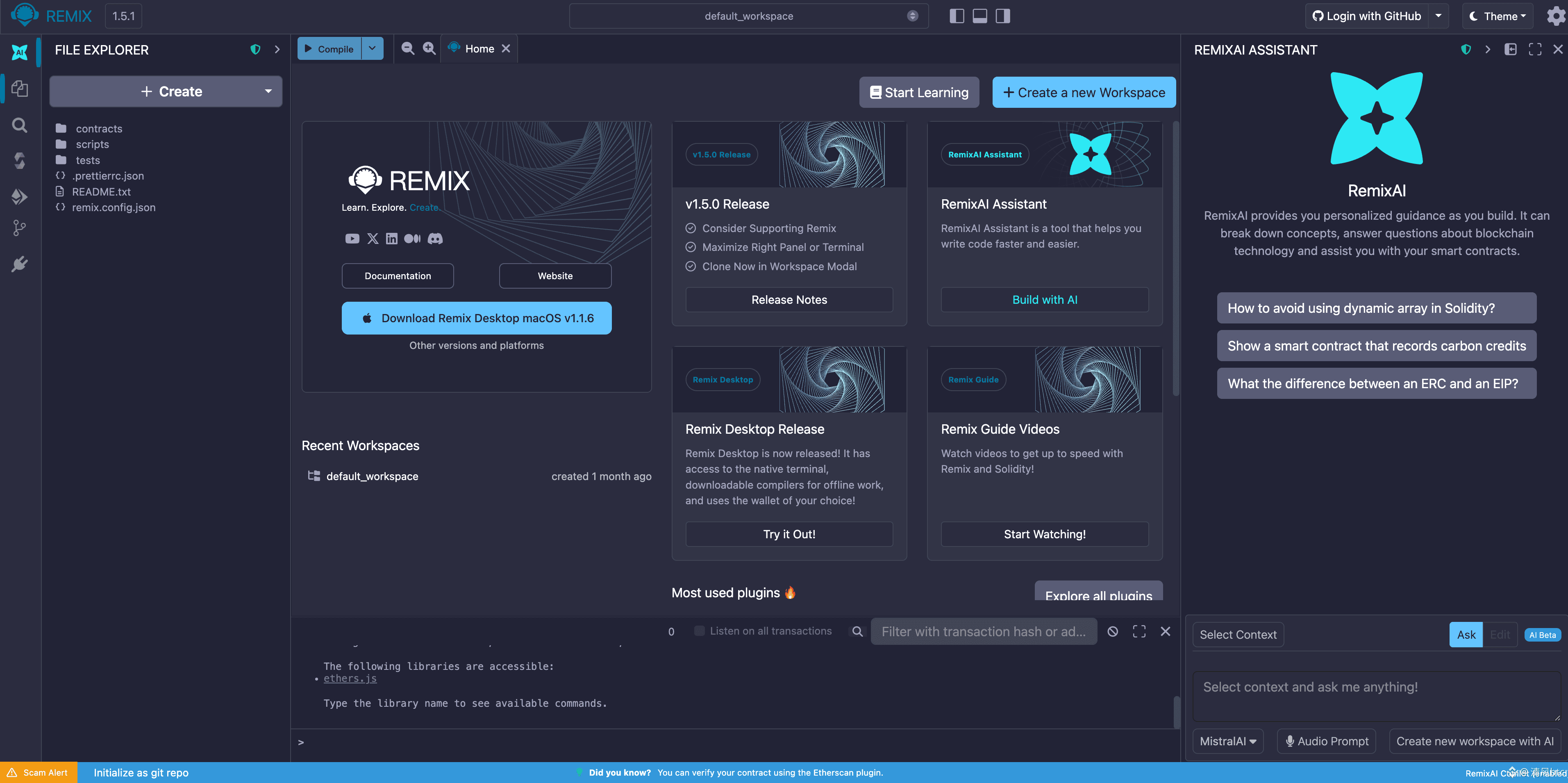Open the Deploy & run transactions icon

click(x=20, y=196)
